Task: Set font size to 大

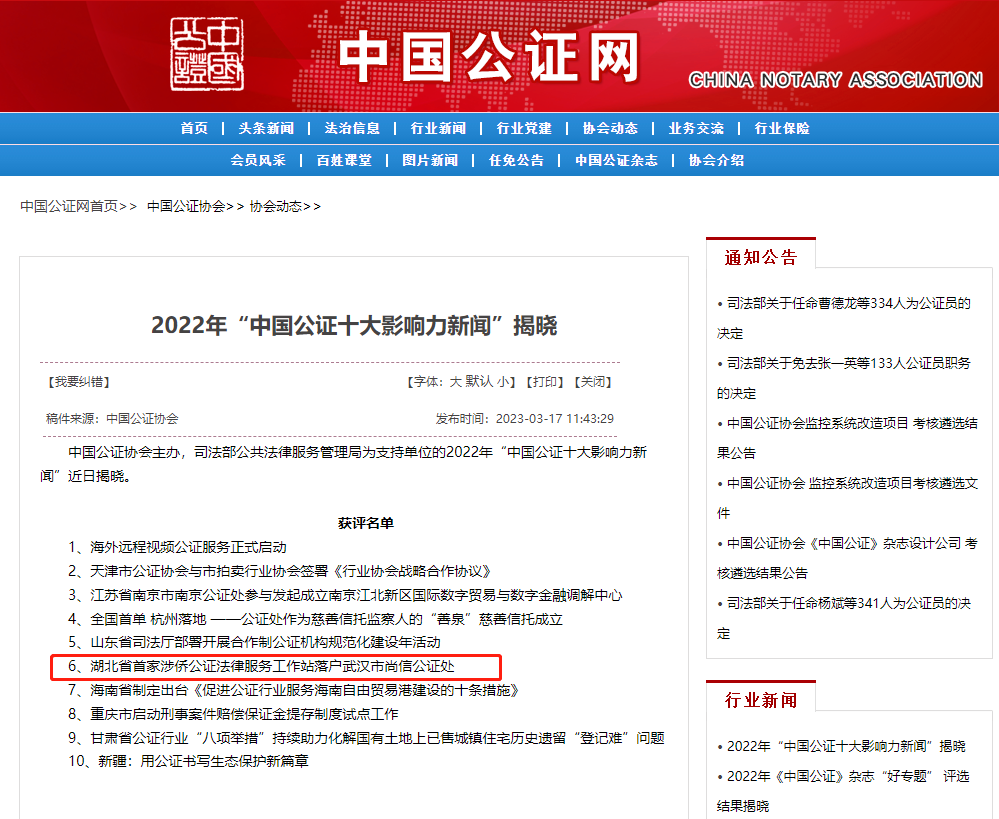Action: pos(456,382)
